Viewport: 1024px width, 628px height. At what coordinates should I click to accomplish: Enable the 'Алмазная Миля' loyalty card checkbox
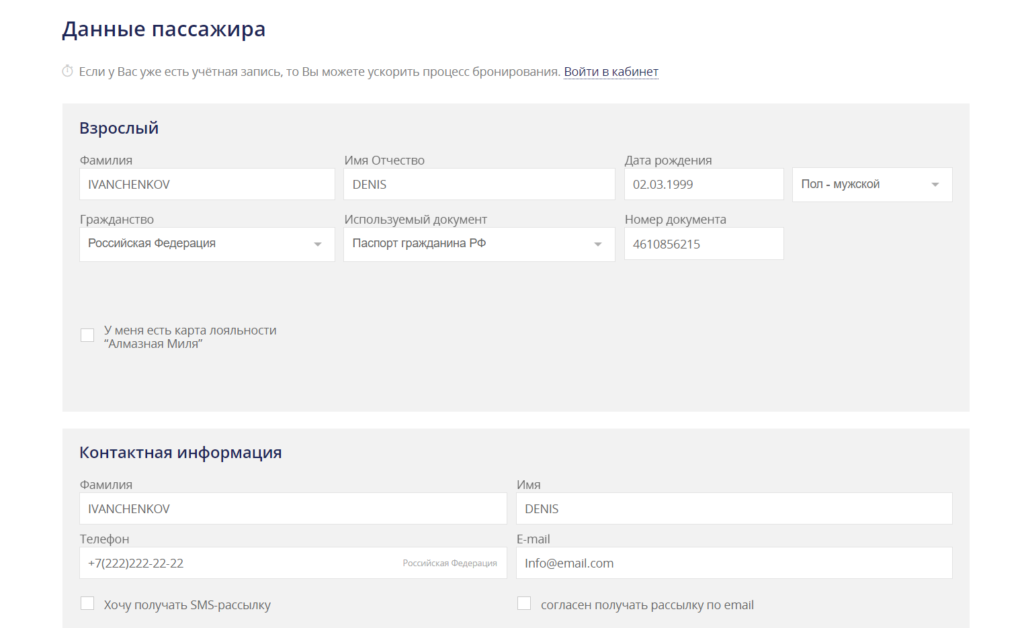coord(88,336)
